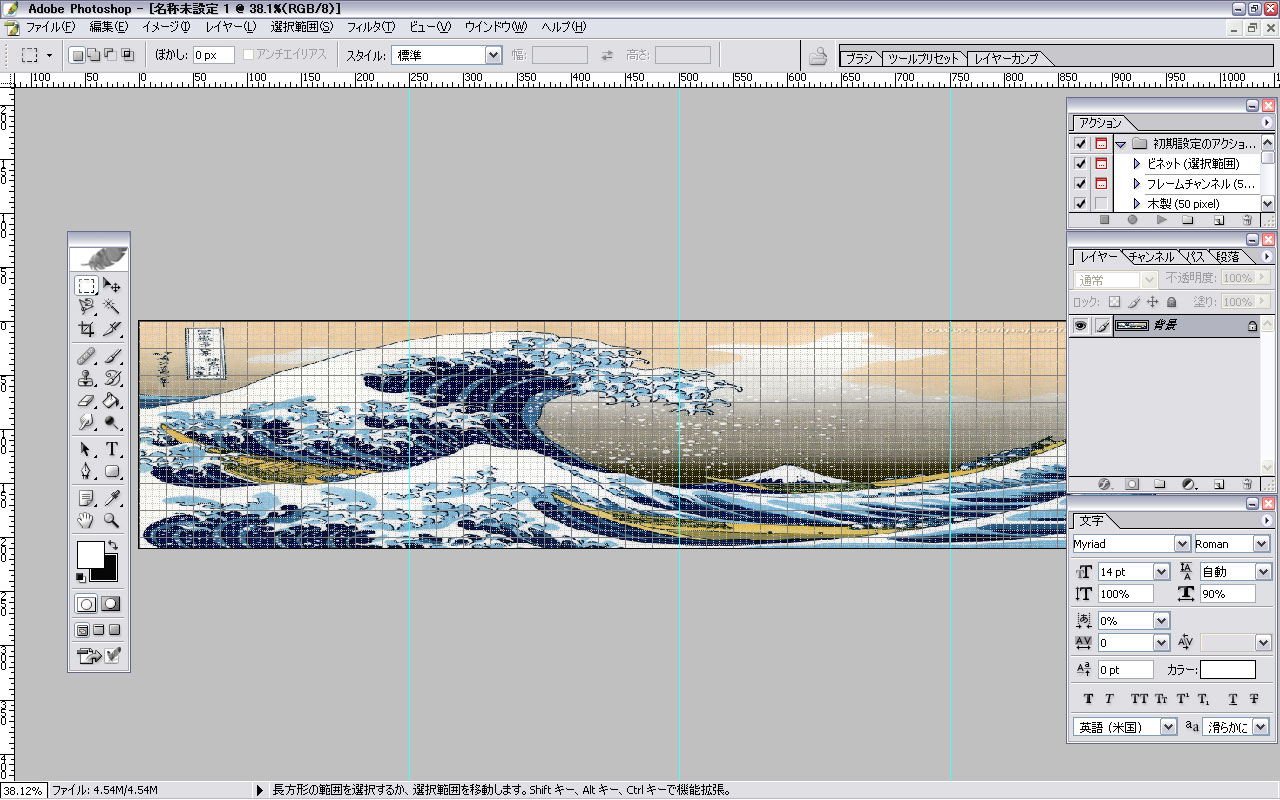
Task: Select the 背景 layer thumbnail
Action: (x=1131, y=326)
